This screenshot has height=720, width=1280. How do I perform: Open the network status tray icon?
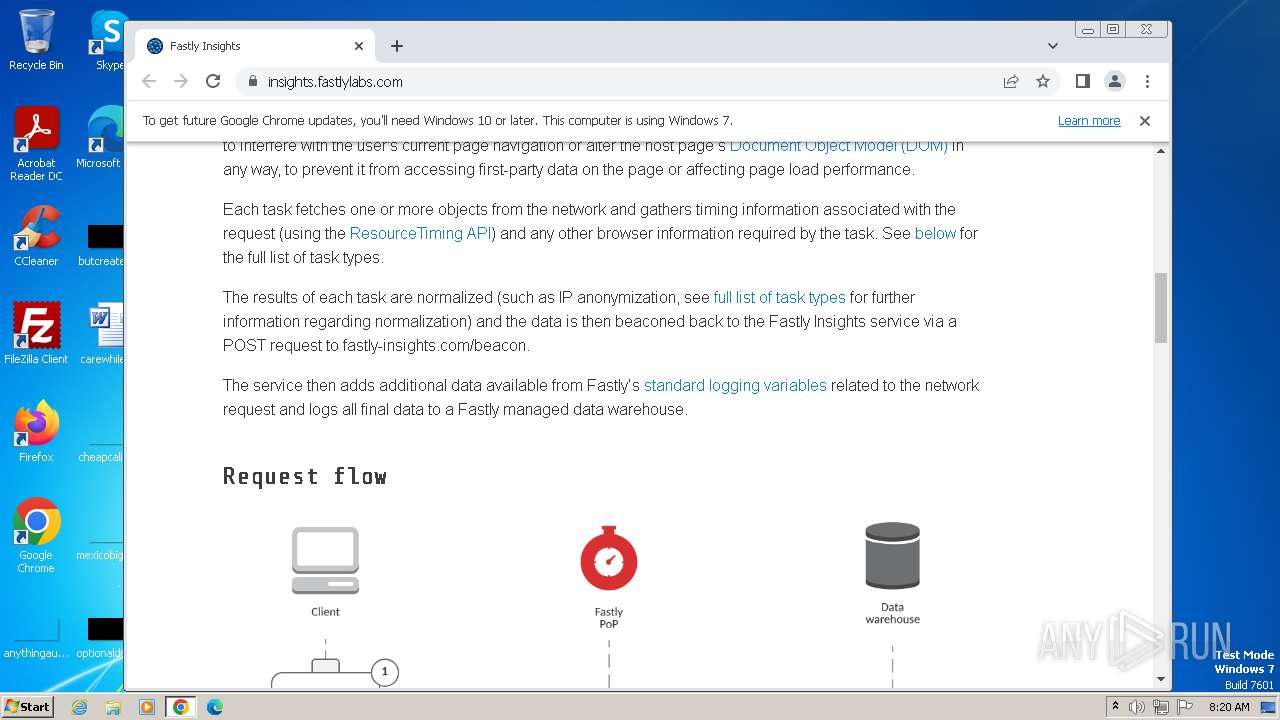[x=1160, y=707]
